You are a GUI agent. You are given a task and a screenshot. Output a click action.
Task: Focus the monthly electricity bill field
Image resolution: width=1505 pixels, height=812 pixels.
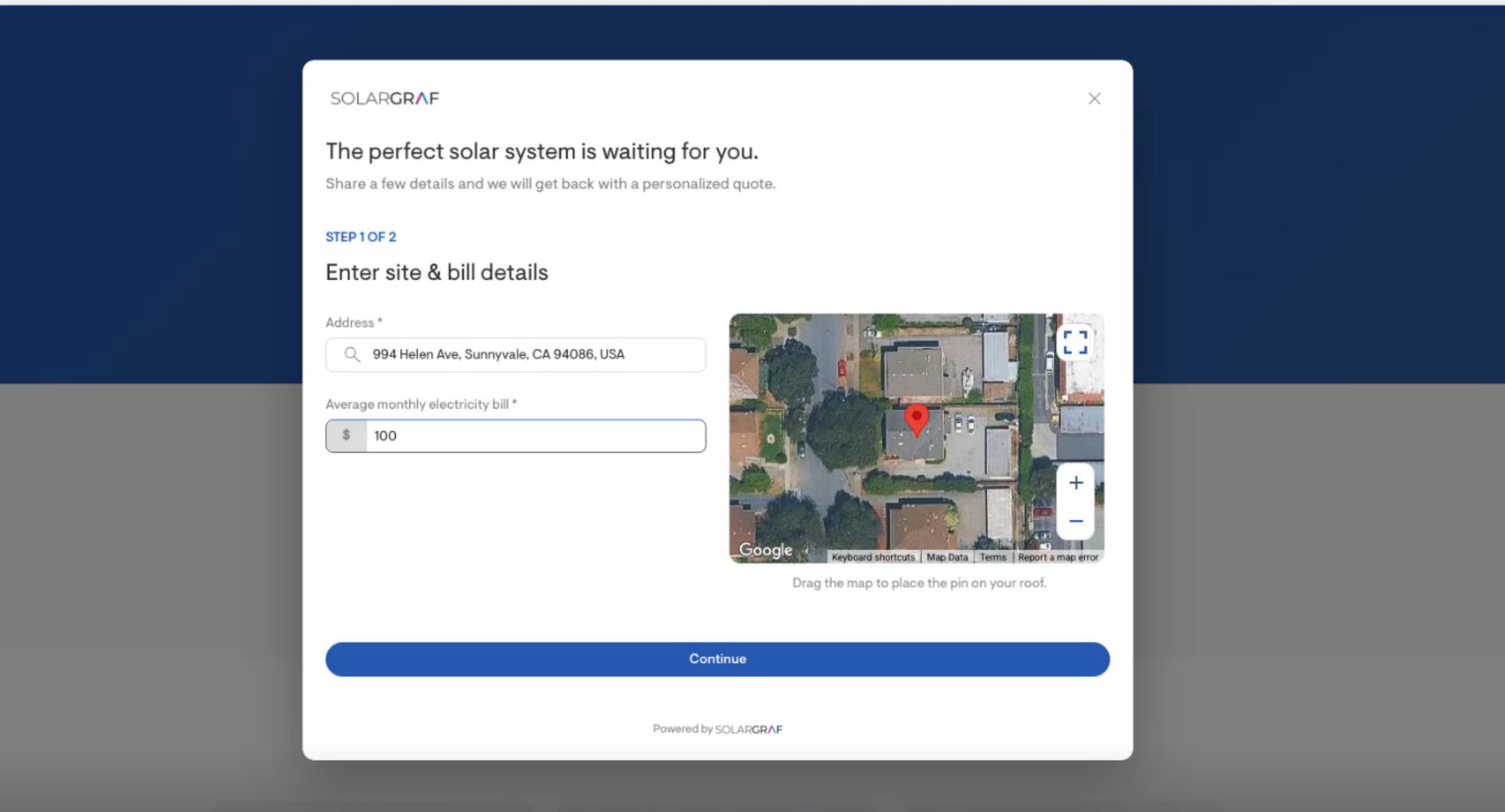point(516,435)
